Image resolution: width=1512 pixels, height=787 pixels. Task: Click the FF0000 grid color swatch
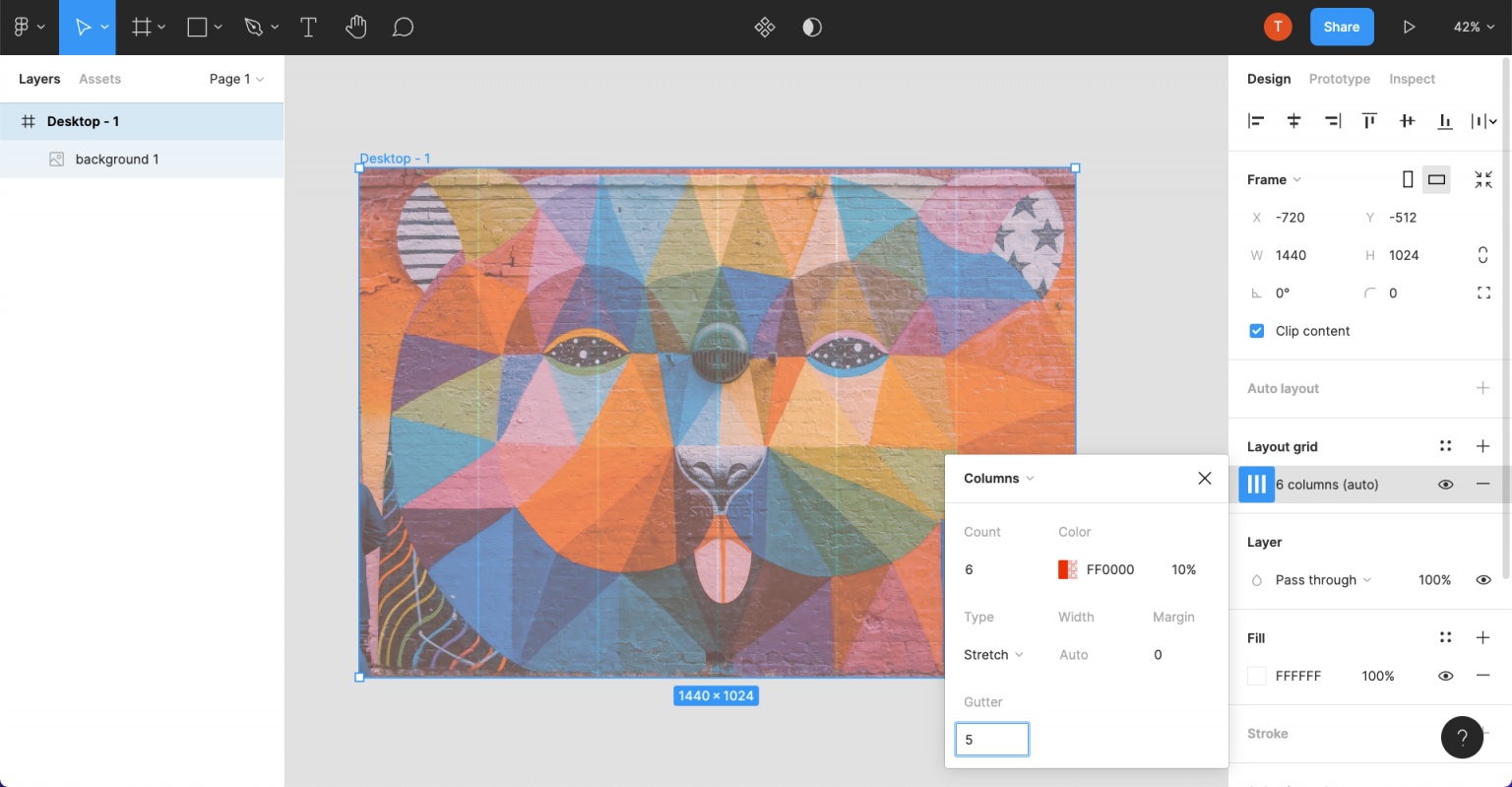coord(1067,569)
